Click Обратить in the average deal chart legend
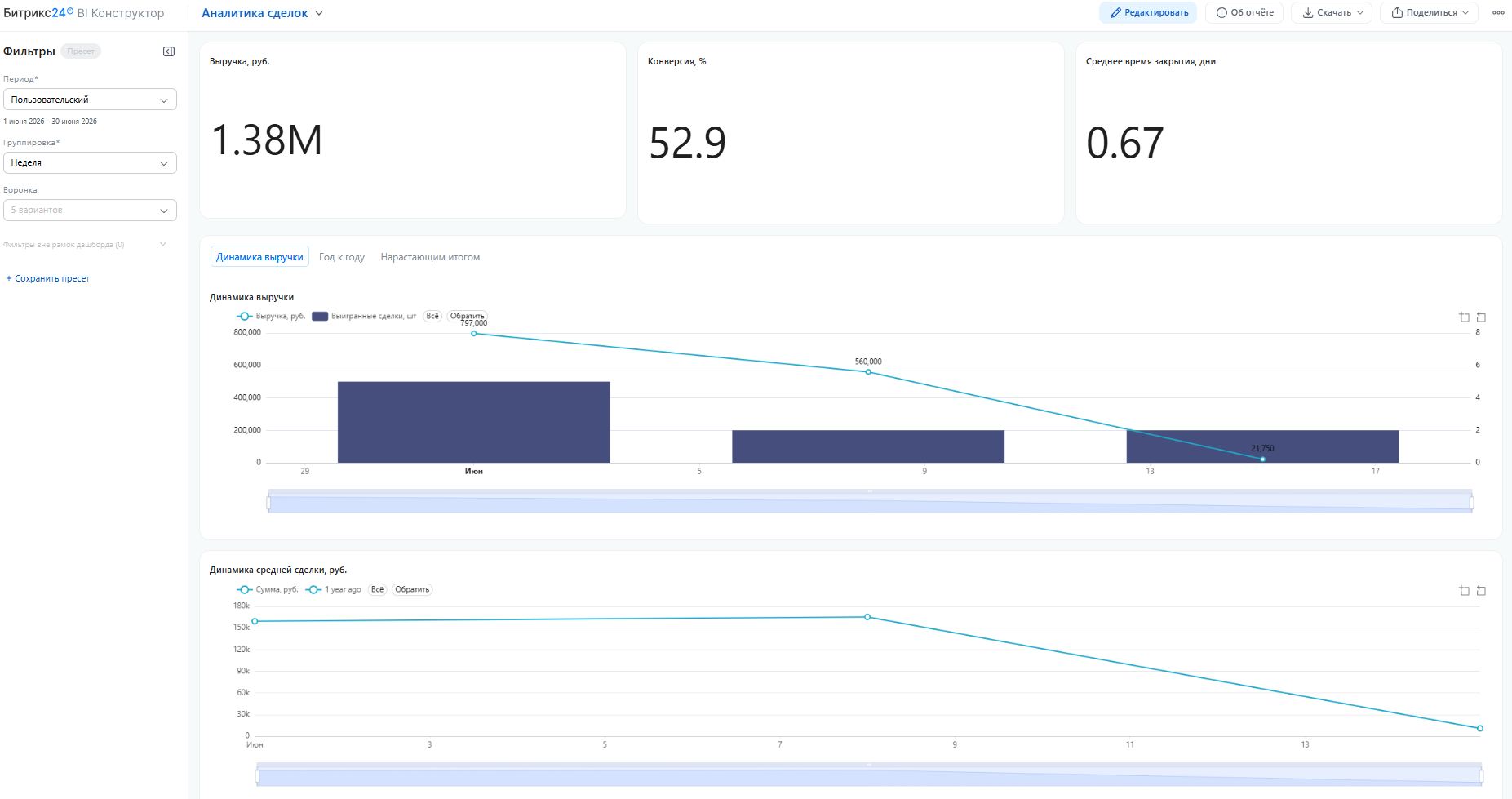This screenshot has height=799, width=1512. coord(412,589)
